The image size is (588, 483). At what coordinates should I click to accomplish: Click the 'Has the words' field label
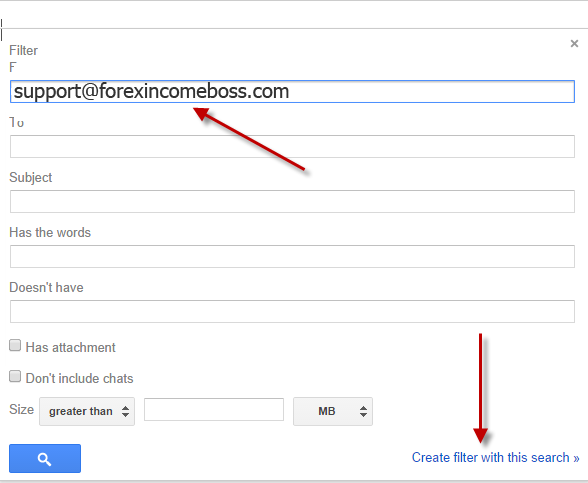50,232
